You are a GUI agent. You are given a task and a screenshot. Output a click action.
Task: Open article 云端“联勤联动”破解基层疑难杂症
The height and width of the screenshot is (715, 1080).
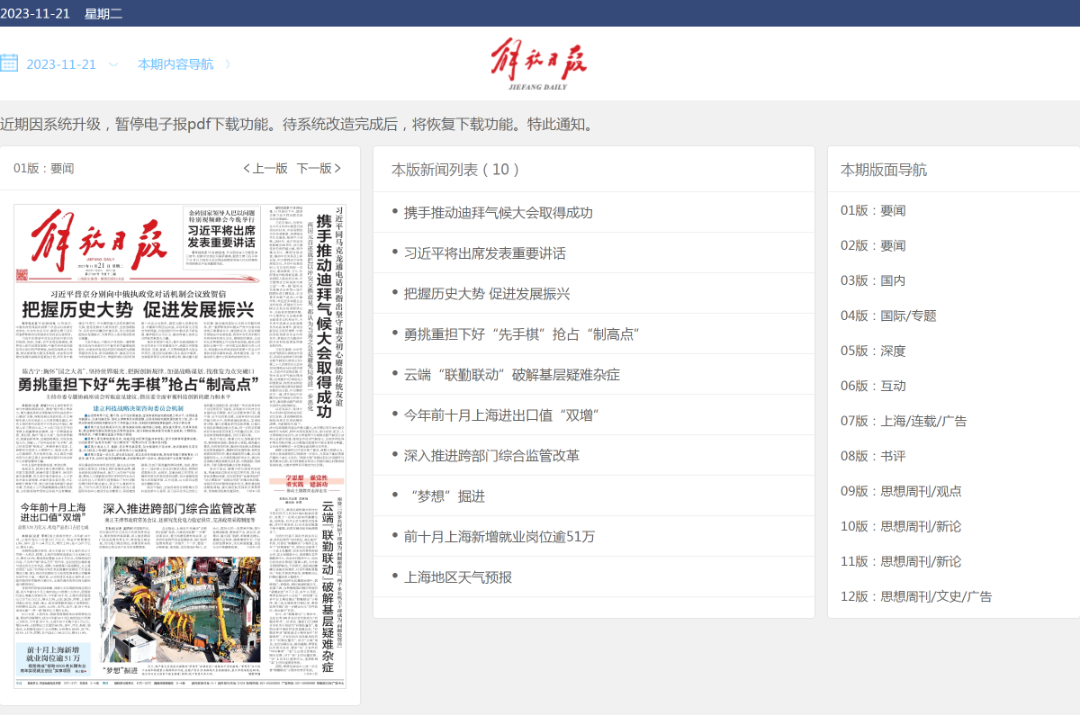512,375
